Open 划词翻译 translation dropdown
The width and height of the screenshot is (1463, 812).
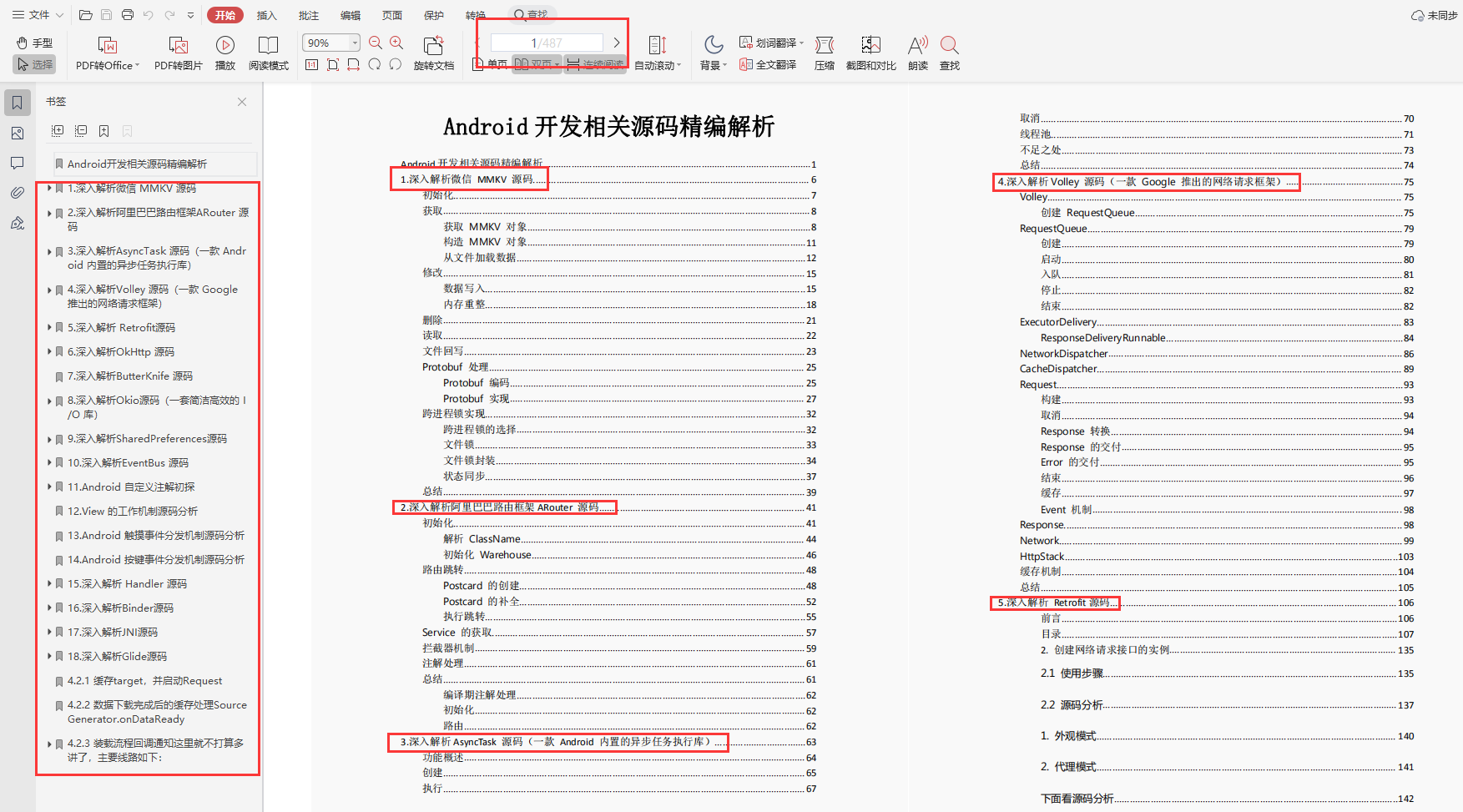[x=771, y=43]
